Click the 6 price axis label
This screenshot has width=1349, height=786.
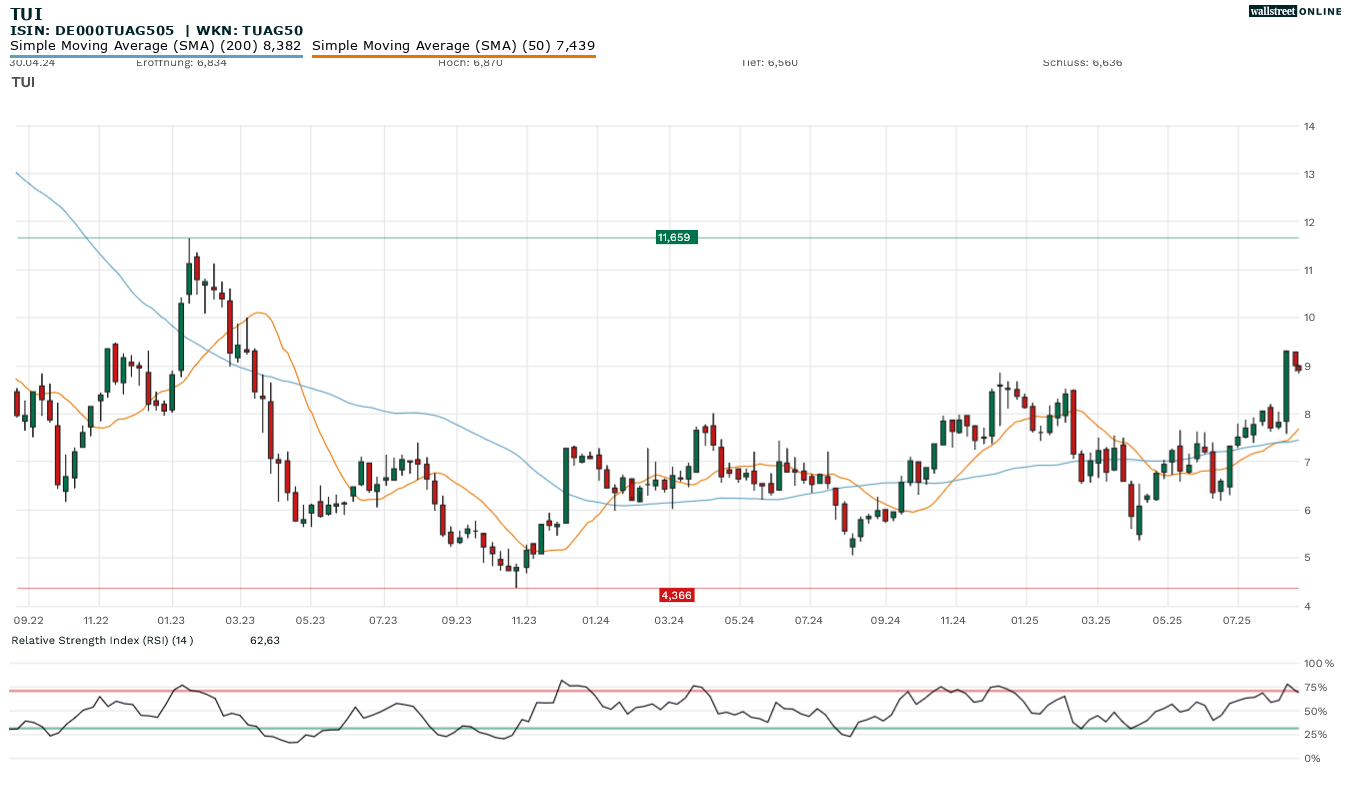pos(1307,510)
